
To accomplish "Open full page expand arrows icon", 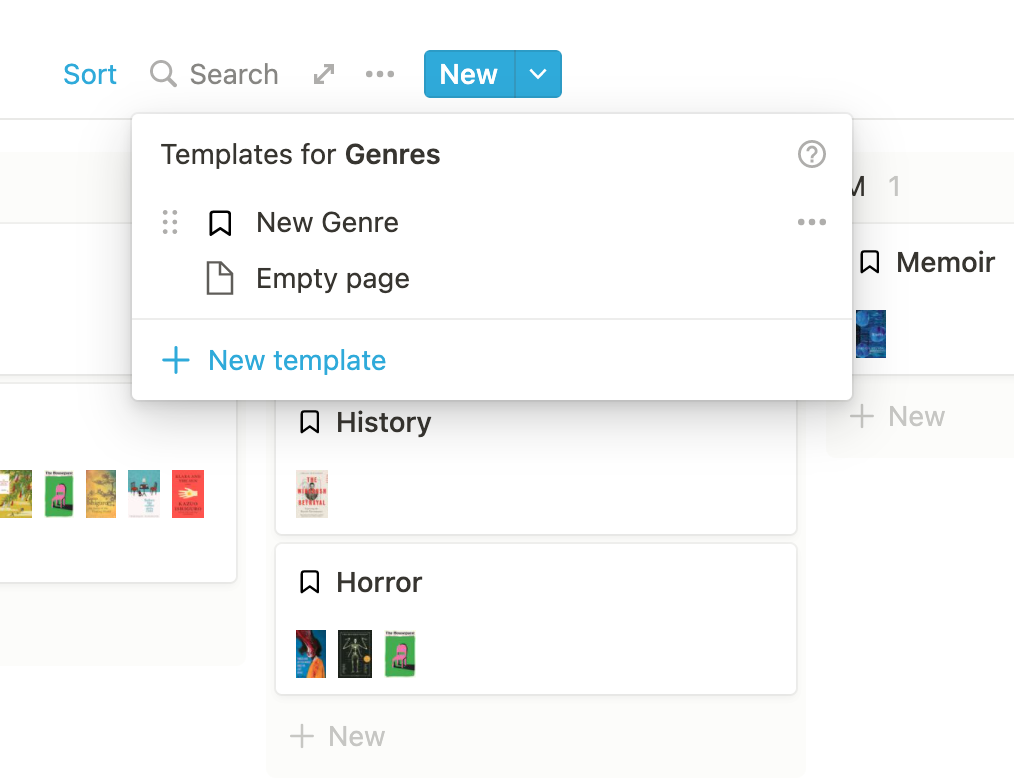I will pyautogui.click(x=323, y=74).
